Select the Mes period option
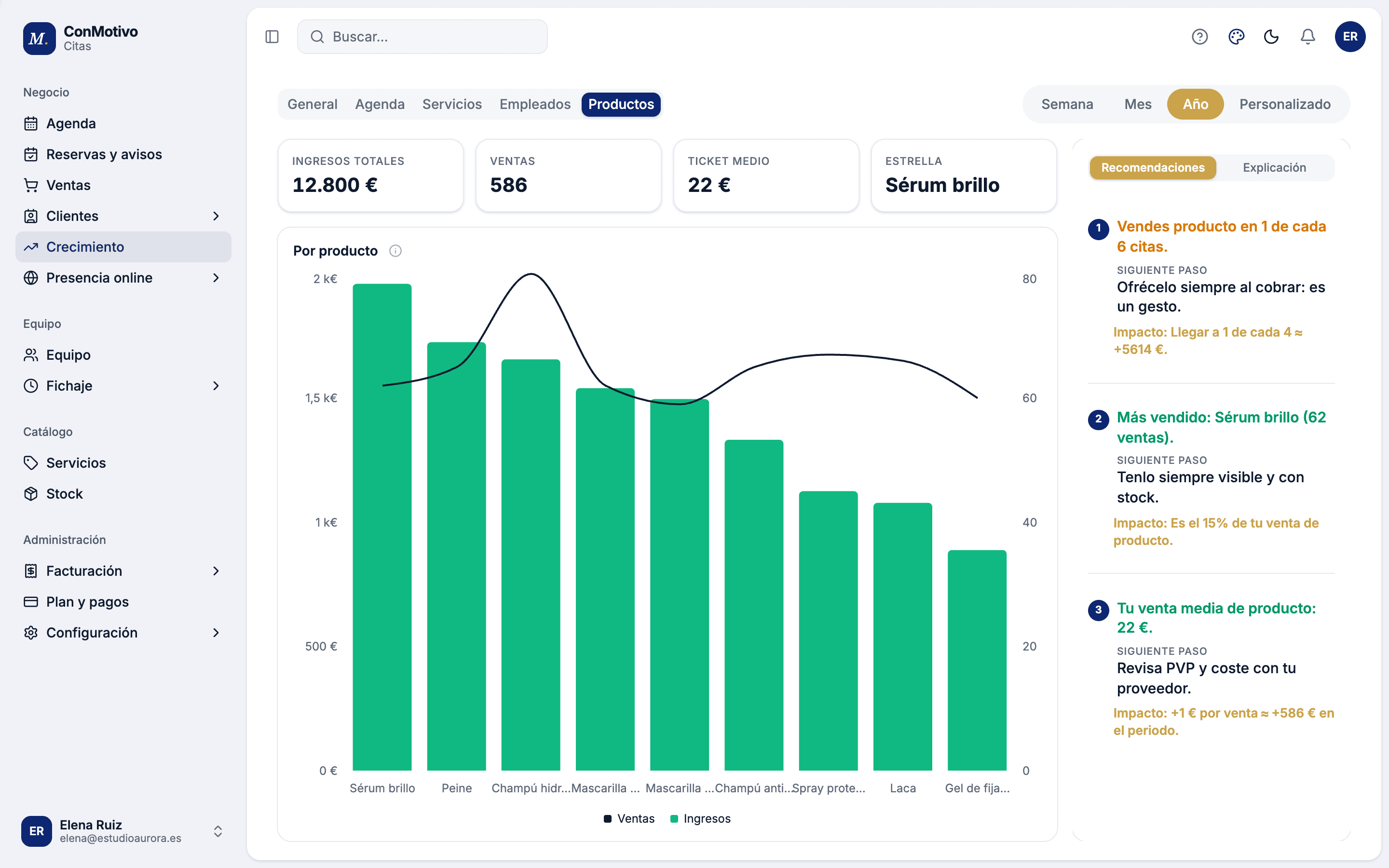This screenshot has width=1389, height=868. 1138,104
